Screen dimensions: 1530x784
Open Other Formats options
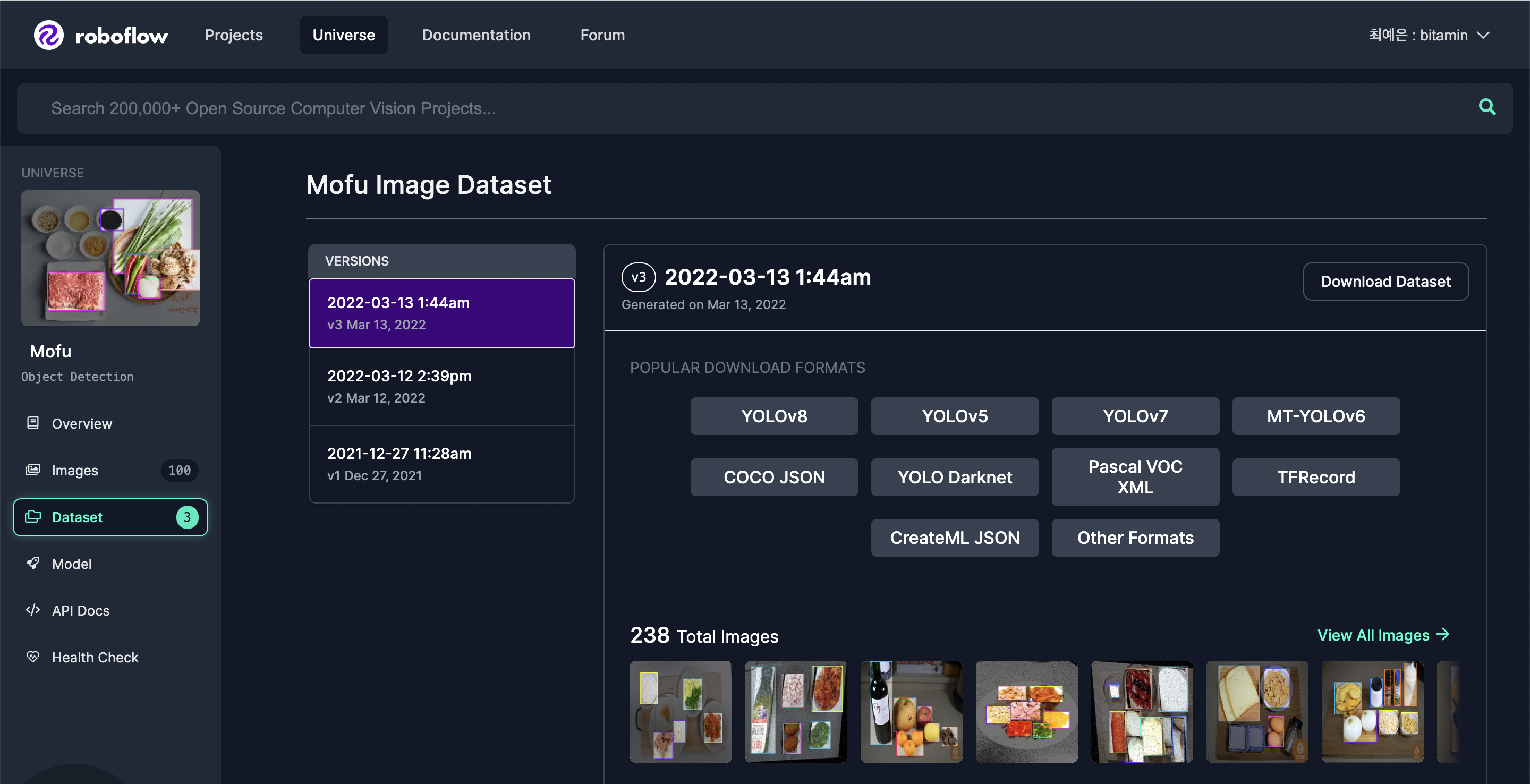(1134, 538)
